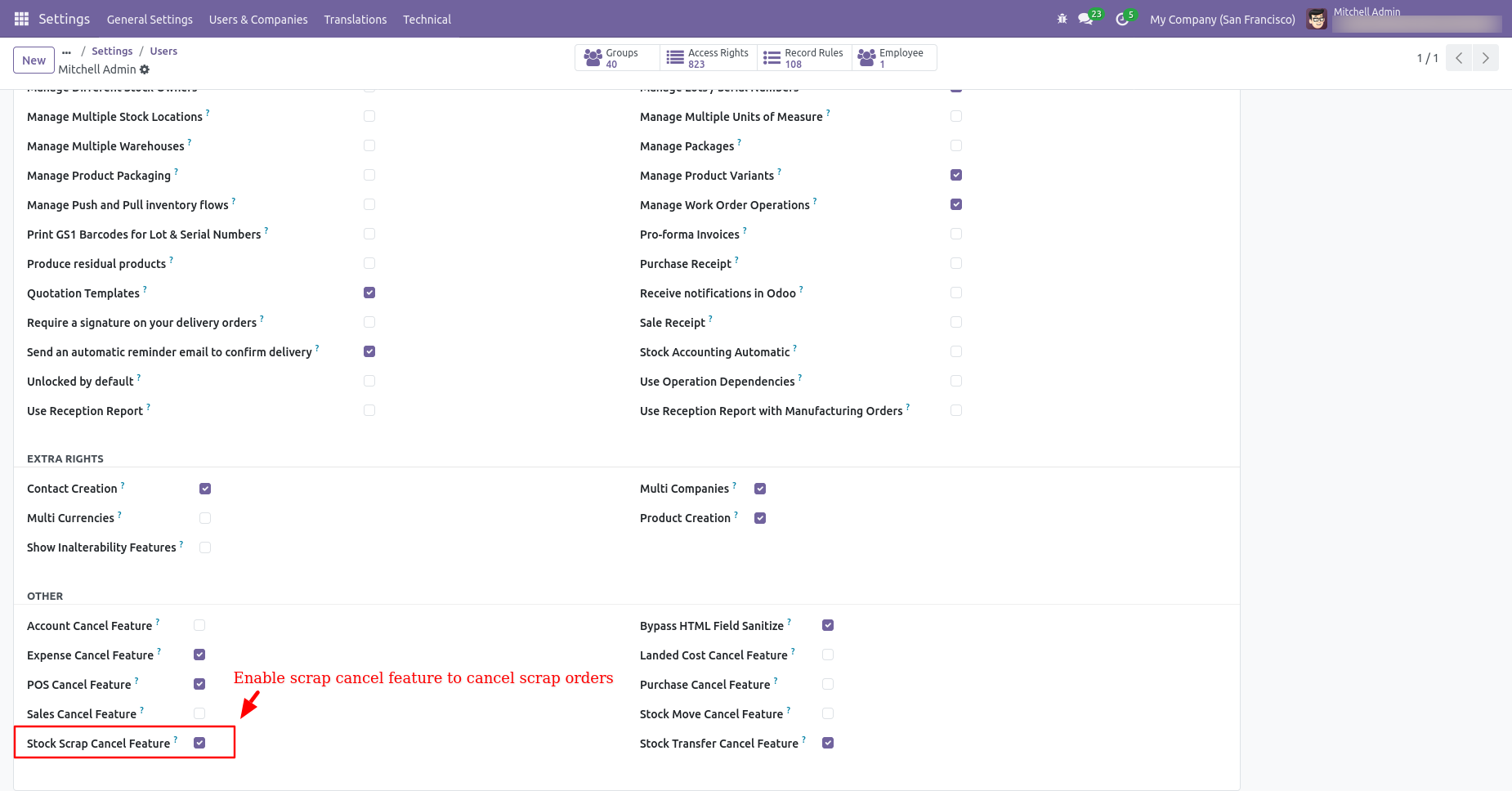Toggle Bypass HTML Field Sanitize checkbox
1512x791 pixels.
click(x=828, y=625)
